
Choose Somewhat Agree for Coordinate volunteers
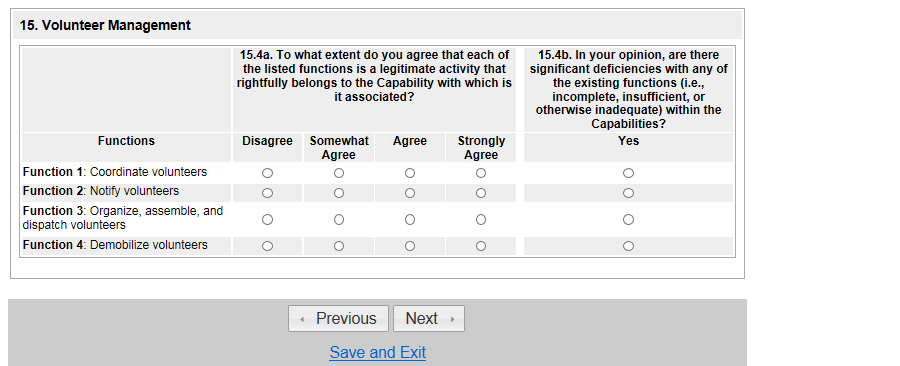339,173
